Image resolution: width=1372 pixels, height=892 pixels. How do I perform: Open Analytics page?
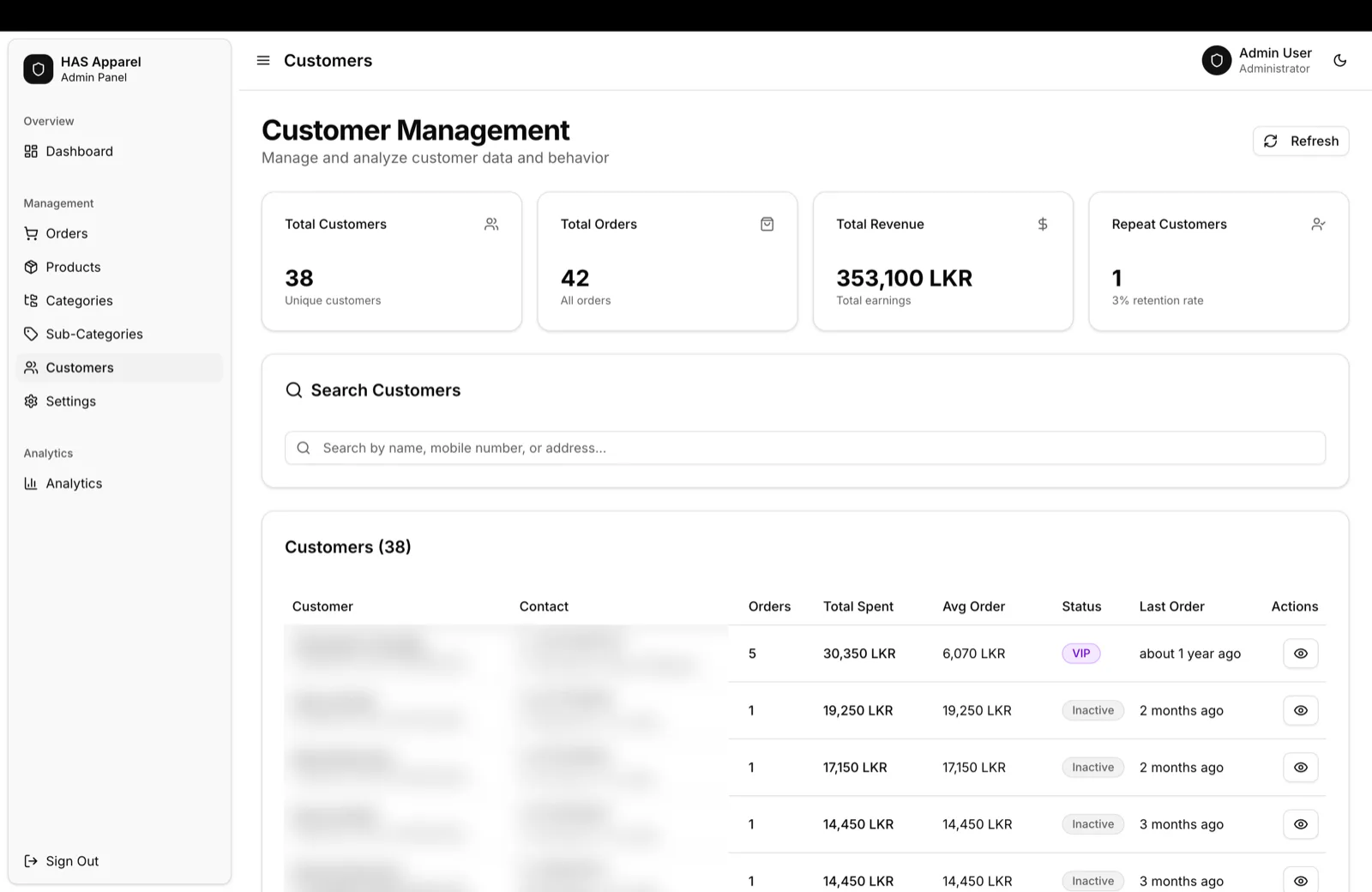coord(119,484)
